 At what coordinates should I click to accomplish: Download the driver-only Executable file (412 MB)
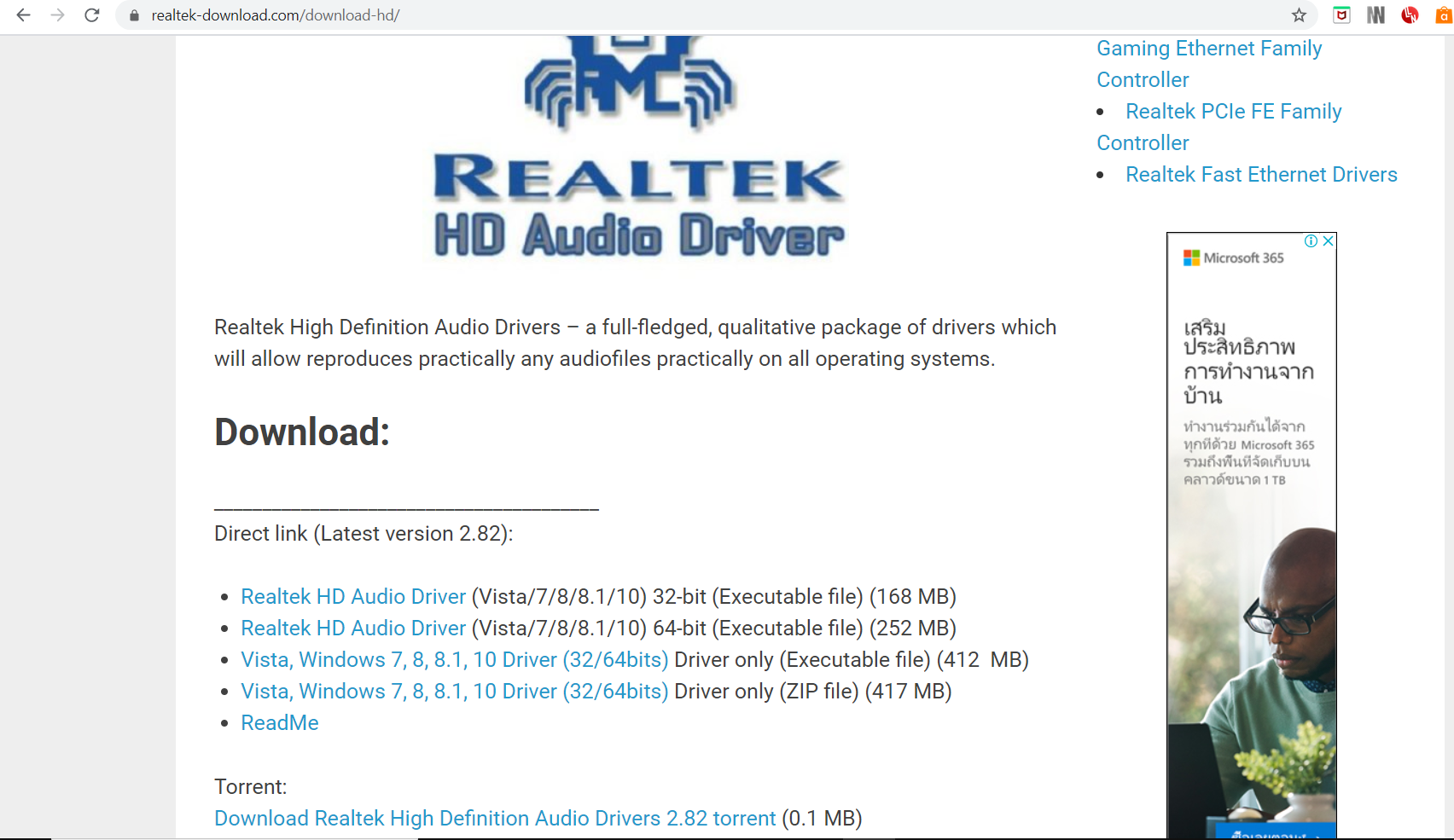click(x=455, y=659)
